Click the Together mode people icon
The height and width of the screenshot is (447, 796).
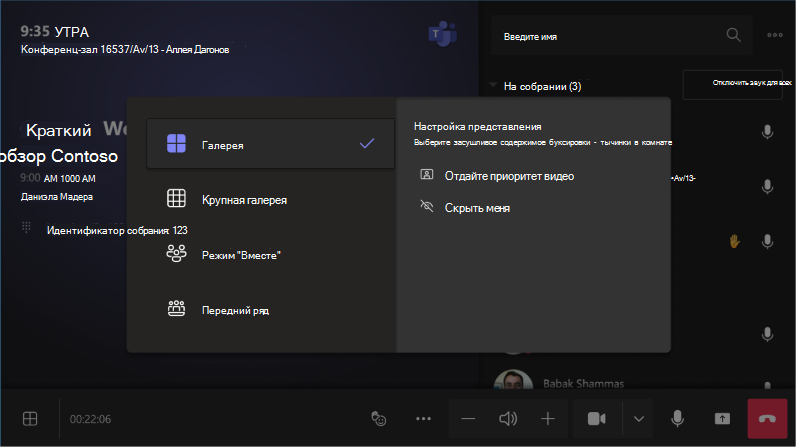(176, 253)
